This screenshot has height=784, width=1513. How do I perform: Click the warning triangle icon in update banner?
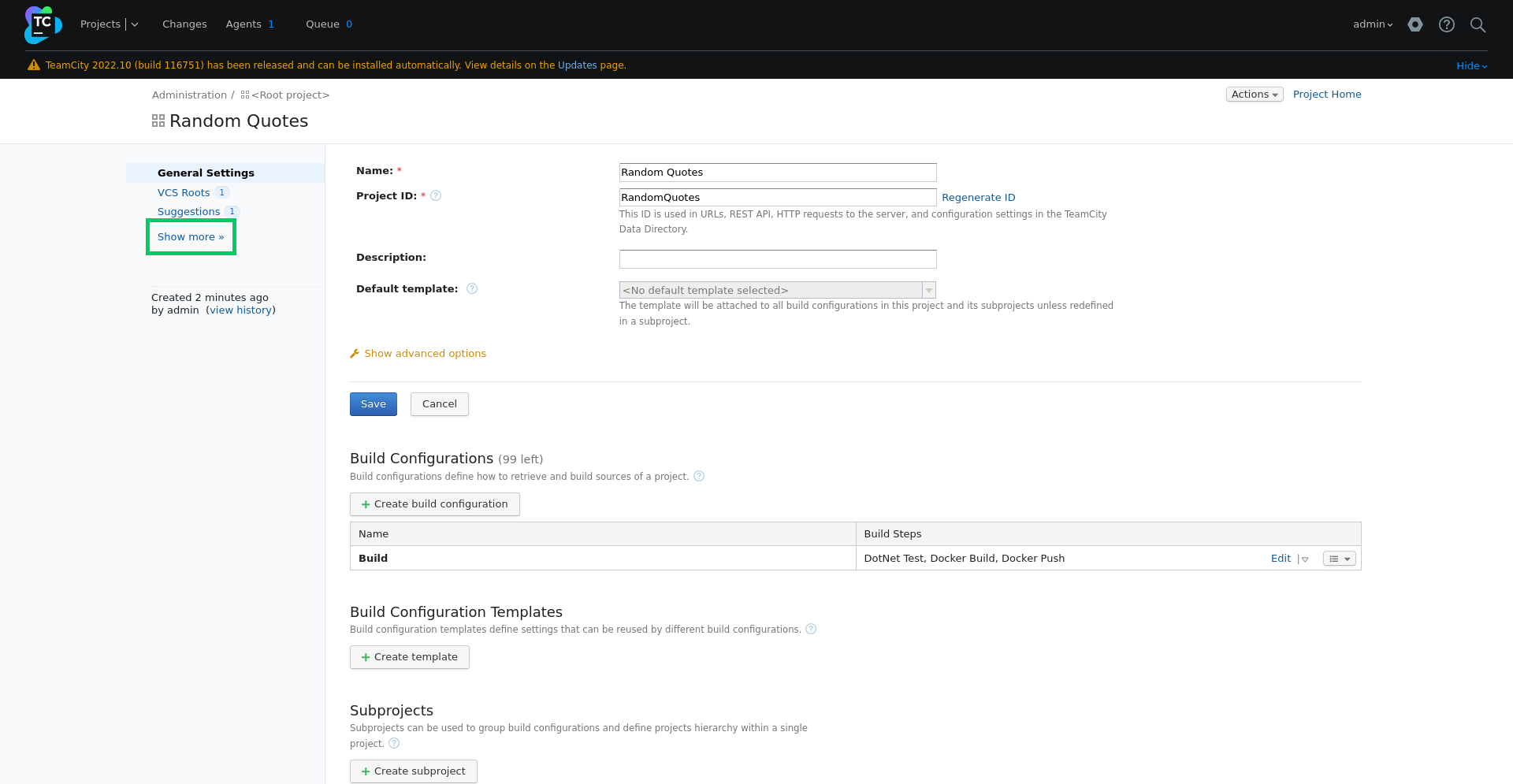[34, 65]
